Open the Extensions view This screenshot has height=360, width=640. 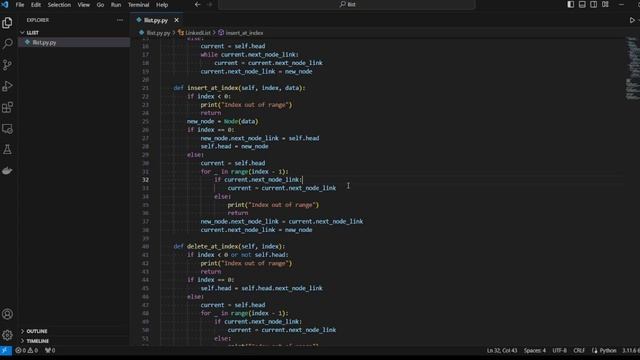coord(7,107)
